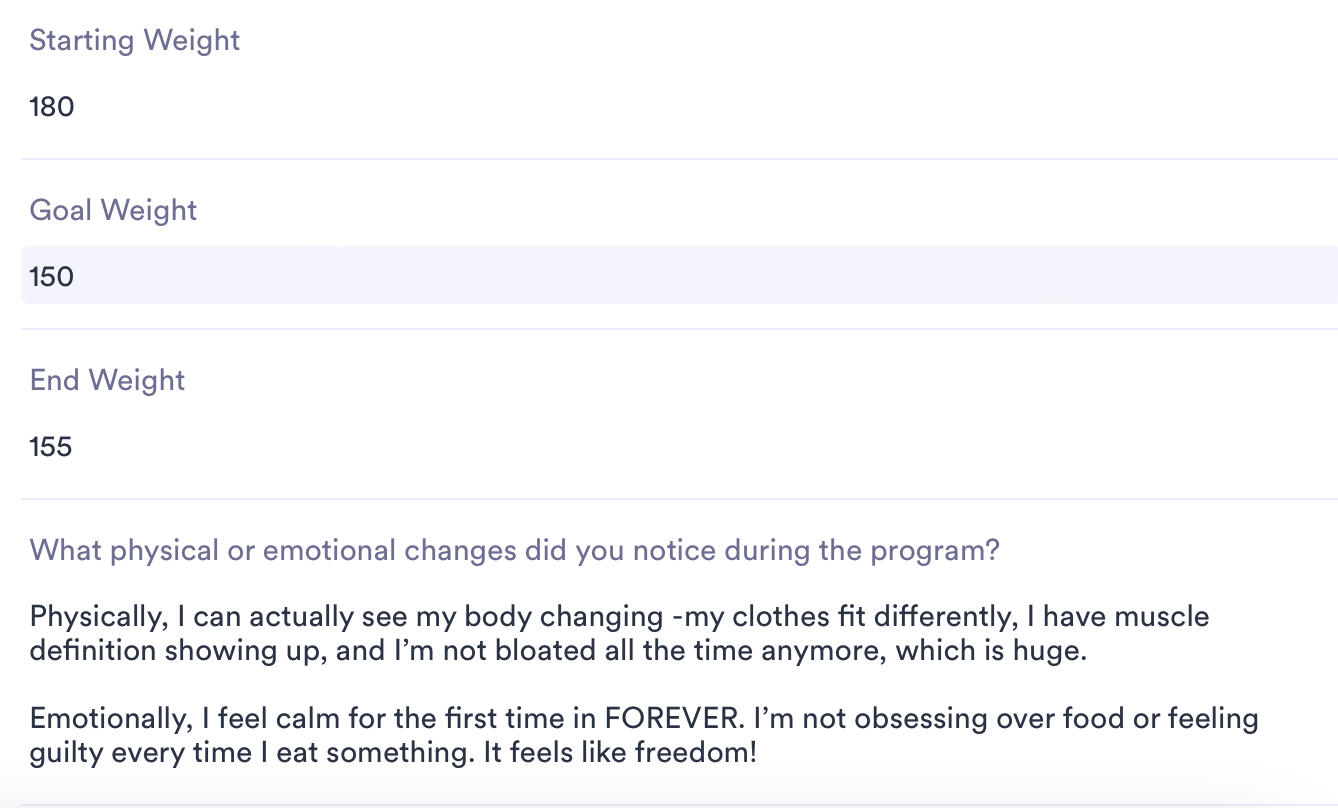
Task: Click the End Weight label
Action: 107,381
